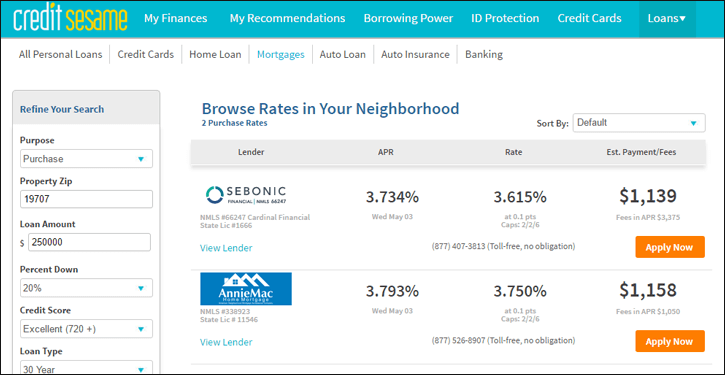
Task: Click the $1,158 estimated payment
Action: pos(648,290)
